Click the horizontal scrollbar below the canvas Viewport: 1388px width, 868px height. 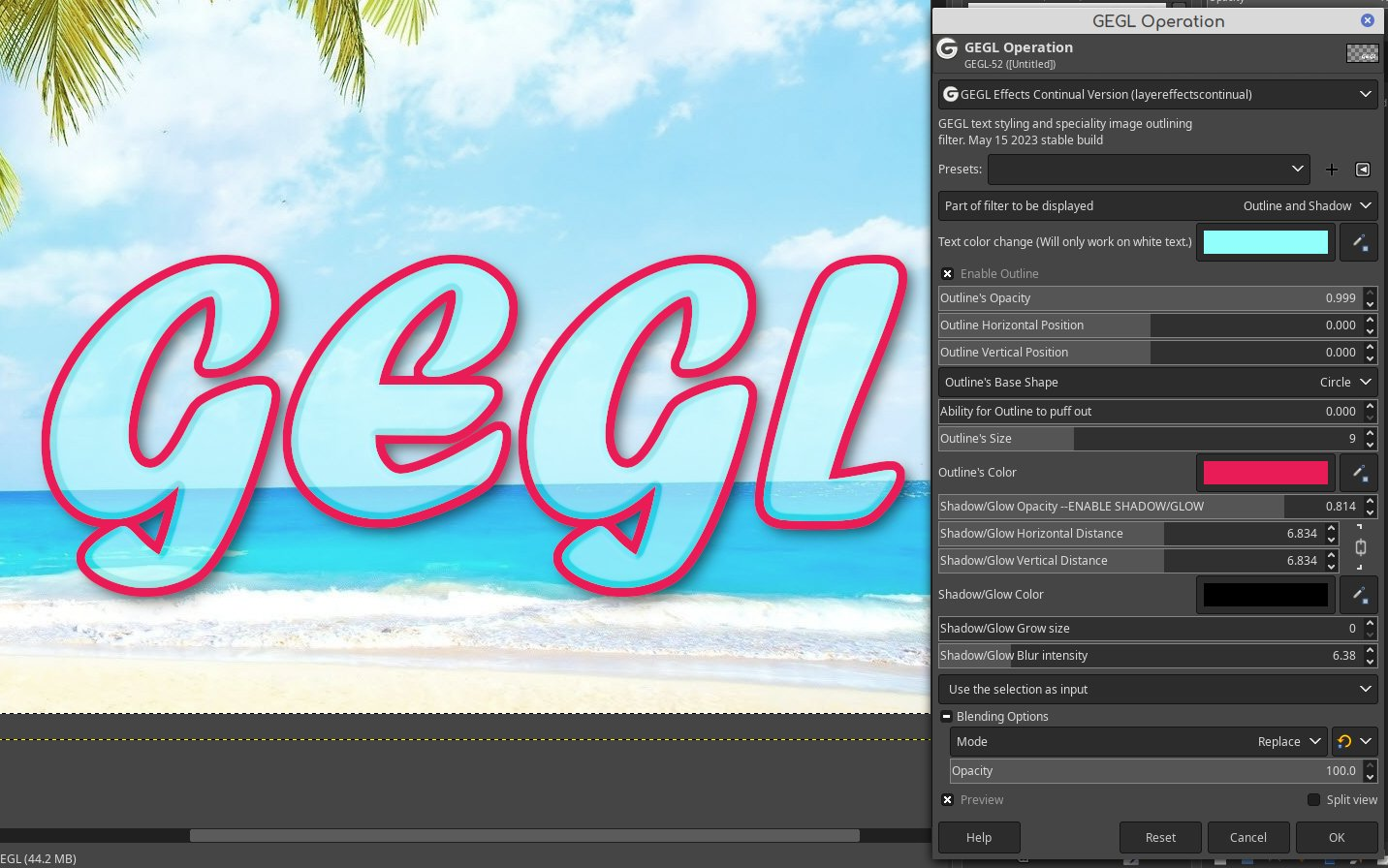524,835
